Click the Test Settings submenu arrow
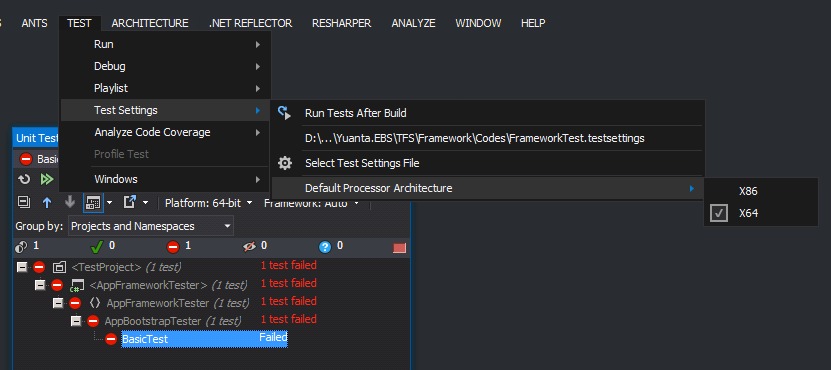The height and width of the screenshot is (370, 831). [x=258, y=110]
